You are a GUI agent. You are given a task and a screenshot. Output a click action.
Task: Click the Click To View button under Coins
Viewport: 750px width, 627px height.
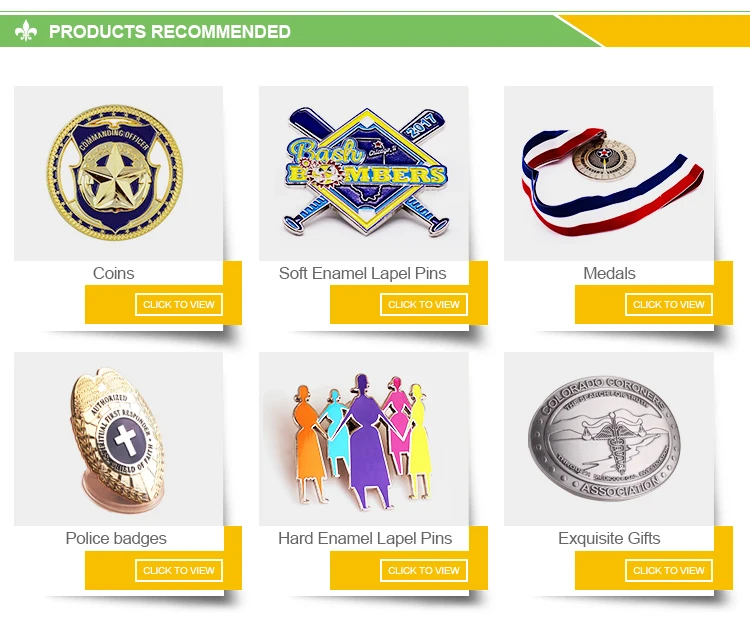pos(179,305)
